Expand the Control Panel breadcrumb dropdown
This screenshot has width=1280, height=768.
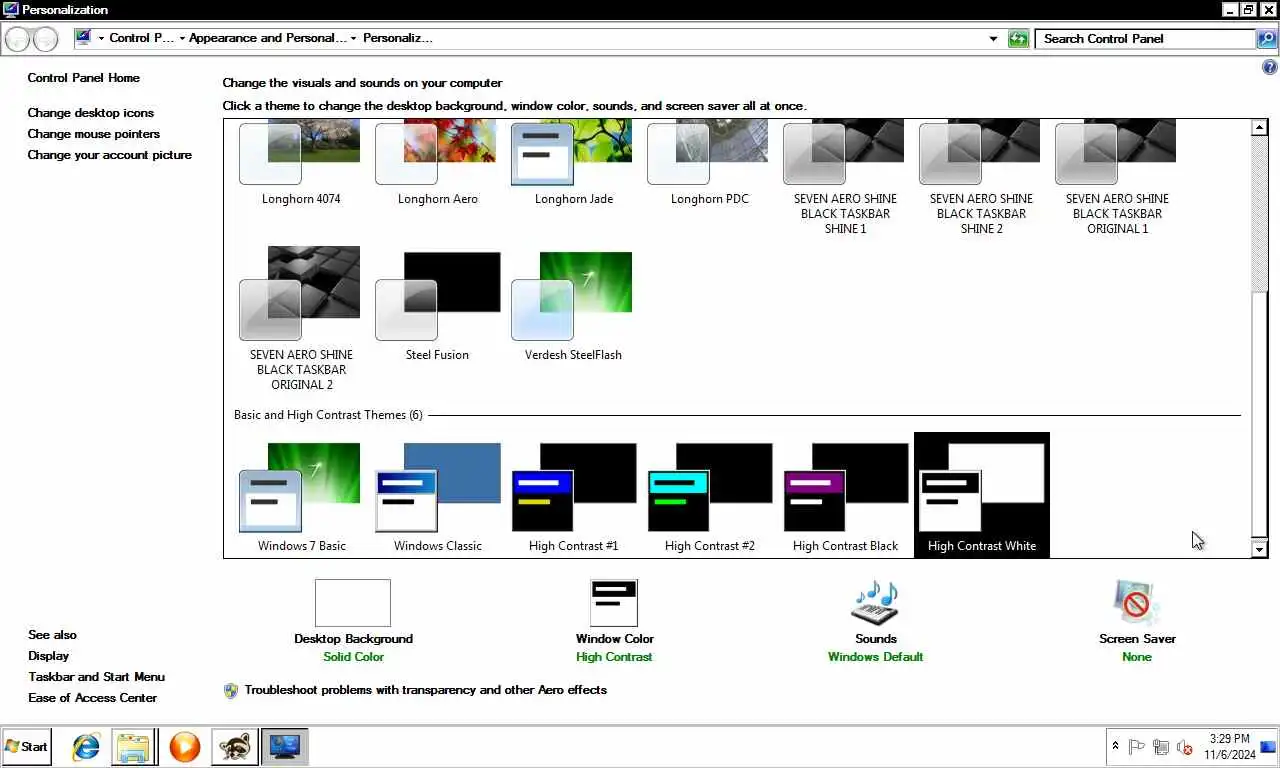pos(182,39)
